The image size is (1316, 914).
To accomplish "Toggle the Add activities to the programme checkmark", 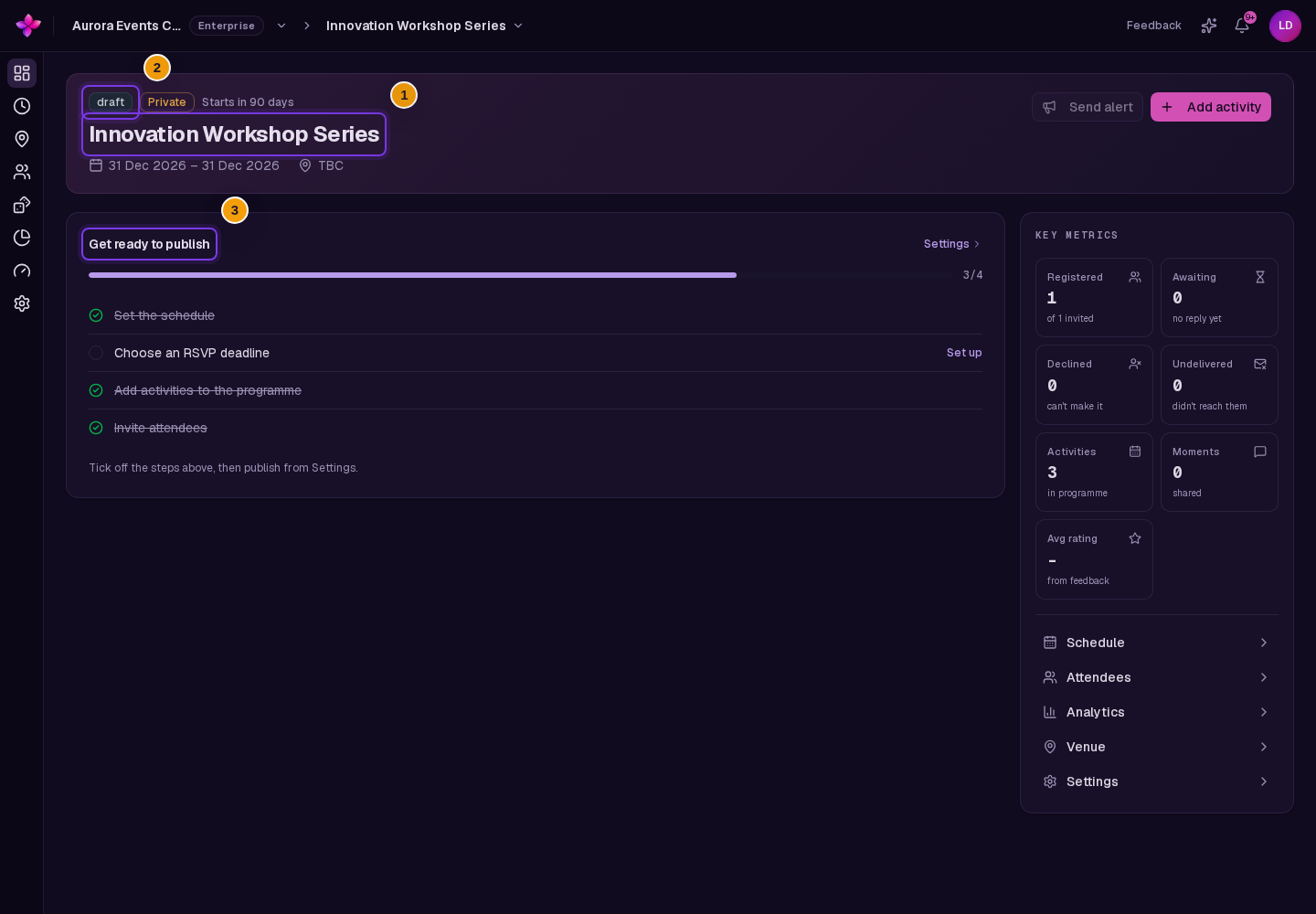I will tap(96, 390).
